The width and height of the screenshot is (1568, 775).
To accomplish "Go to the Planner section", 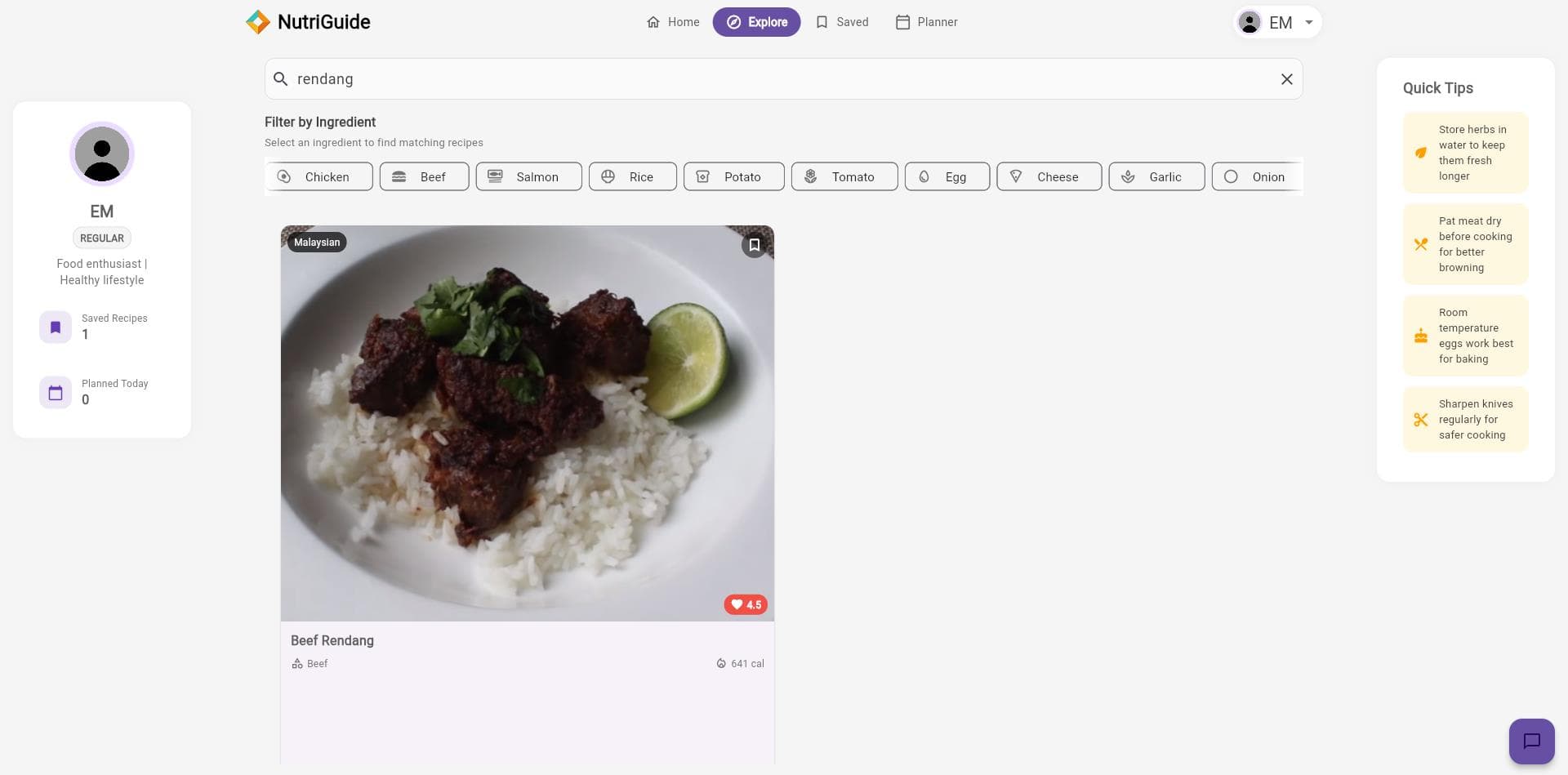I will (x=925, y=22).
